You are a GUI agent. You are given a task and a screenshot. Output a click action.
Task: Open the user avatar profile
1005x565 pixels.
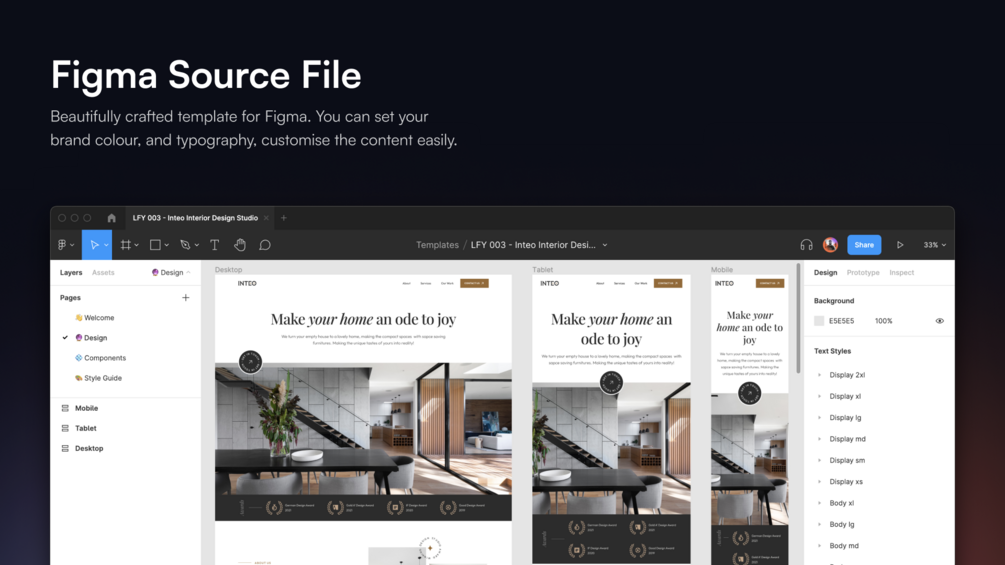[x=830, y=244]
